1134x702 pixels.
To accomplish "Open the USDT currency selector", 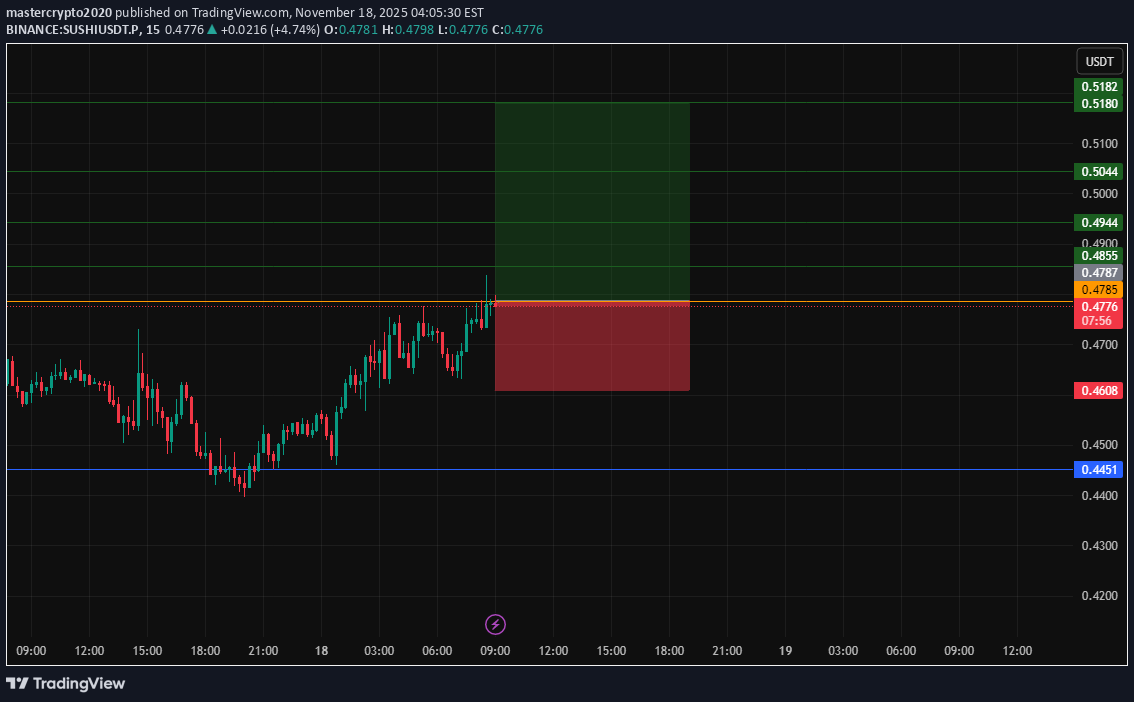I will [1099, 62].
